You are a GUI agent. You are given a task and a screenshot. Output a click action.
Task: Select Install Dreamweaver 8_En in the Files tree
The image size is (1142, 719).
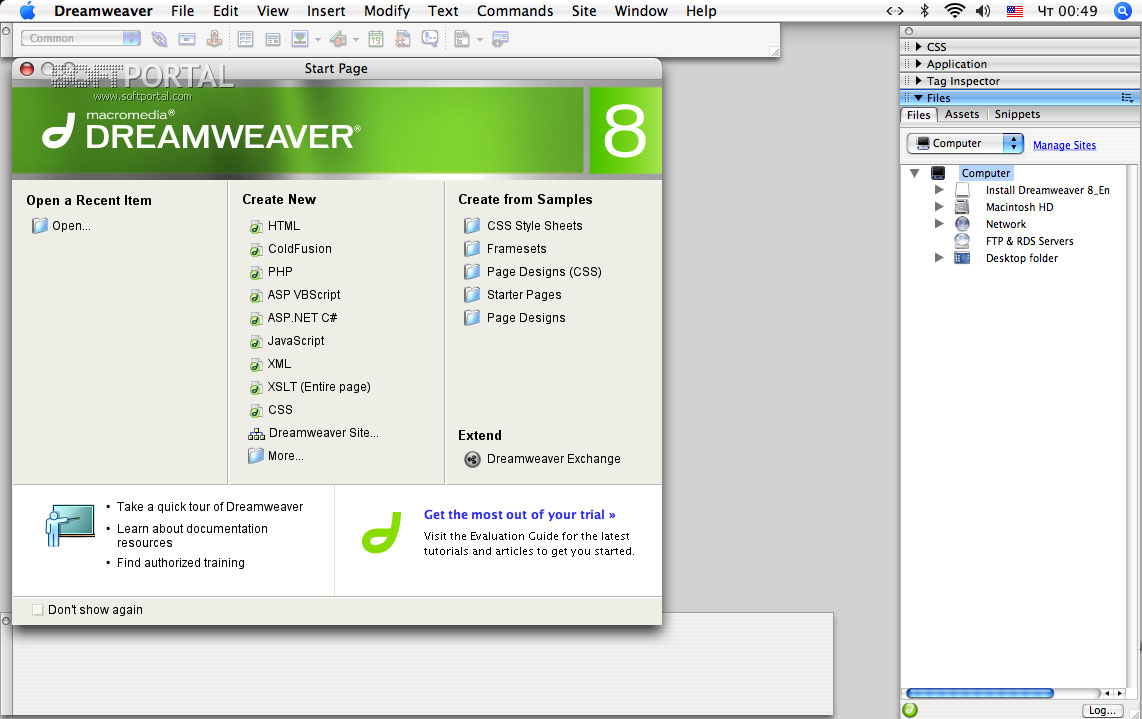coord(1047,190)
